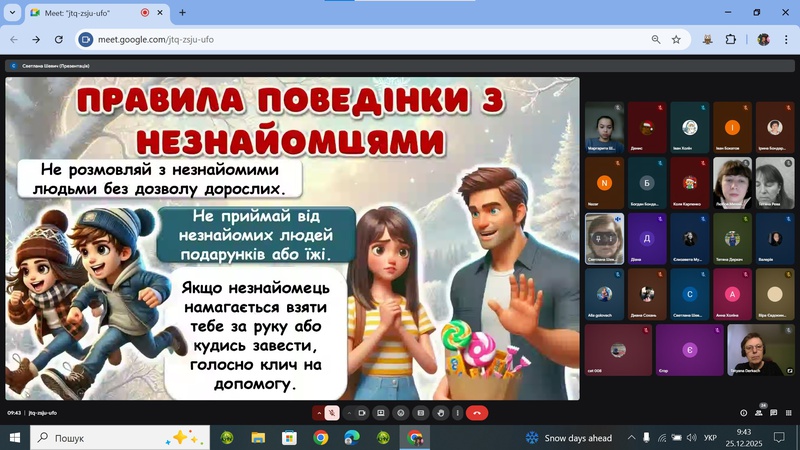The height and width of the screenshot is (450, 800).
Task: Leave the call with red button
Action: (478, 412)
